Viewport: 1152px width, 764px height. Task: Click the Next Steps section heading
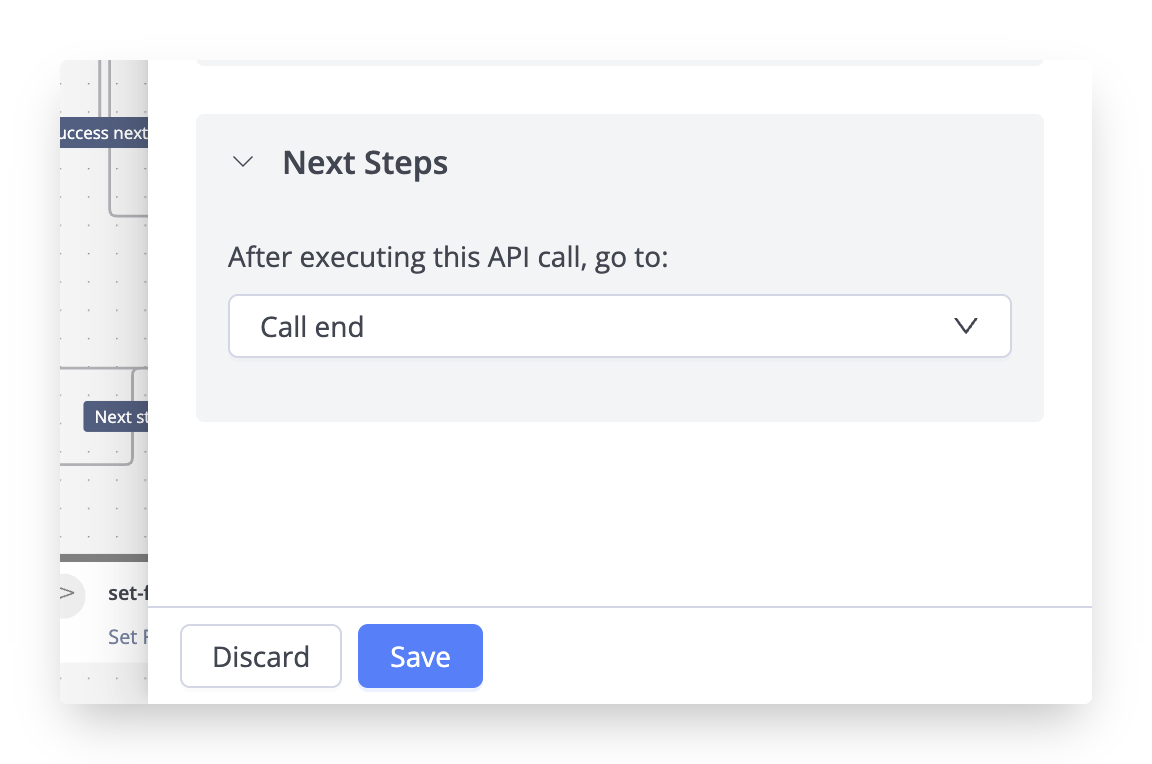tap(365, 162)
